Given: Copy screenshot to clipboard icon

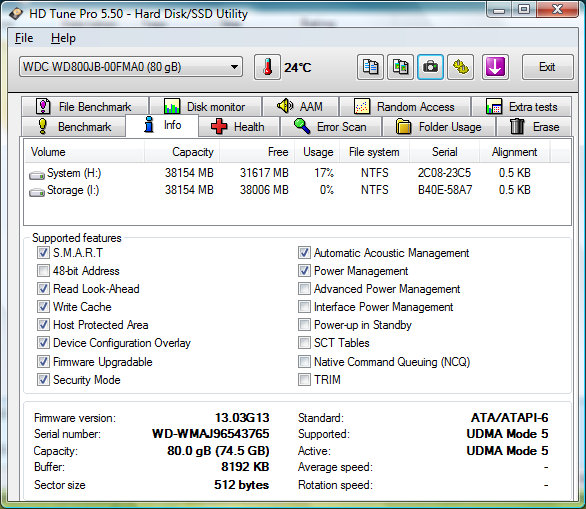Looking at the screenshot, I should coord(400,67).
